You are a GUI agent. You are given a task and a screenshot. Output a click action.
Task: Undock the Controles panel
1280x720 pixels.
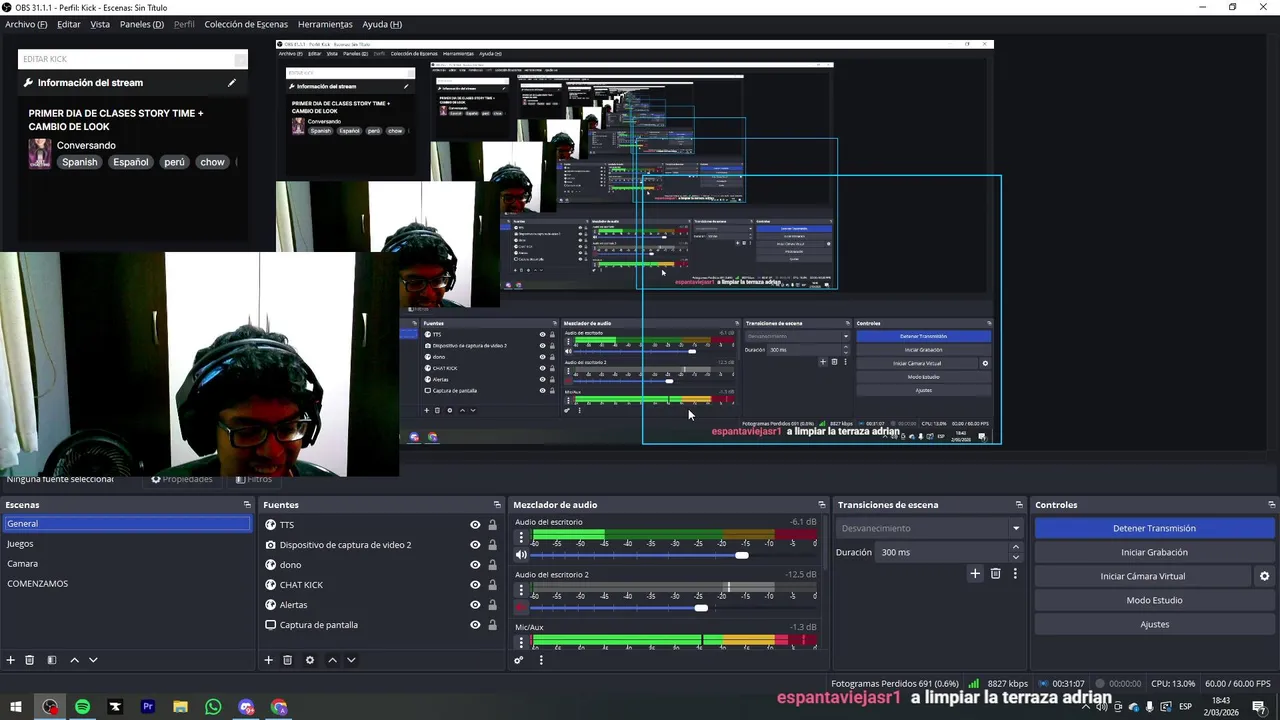coord(1272,505)
